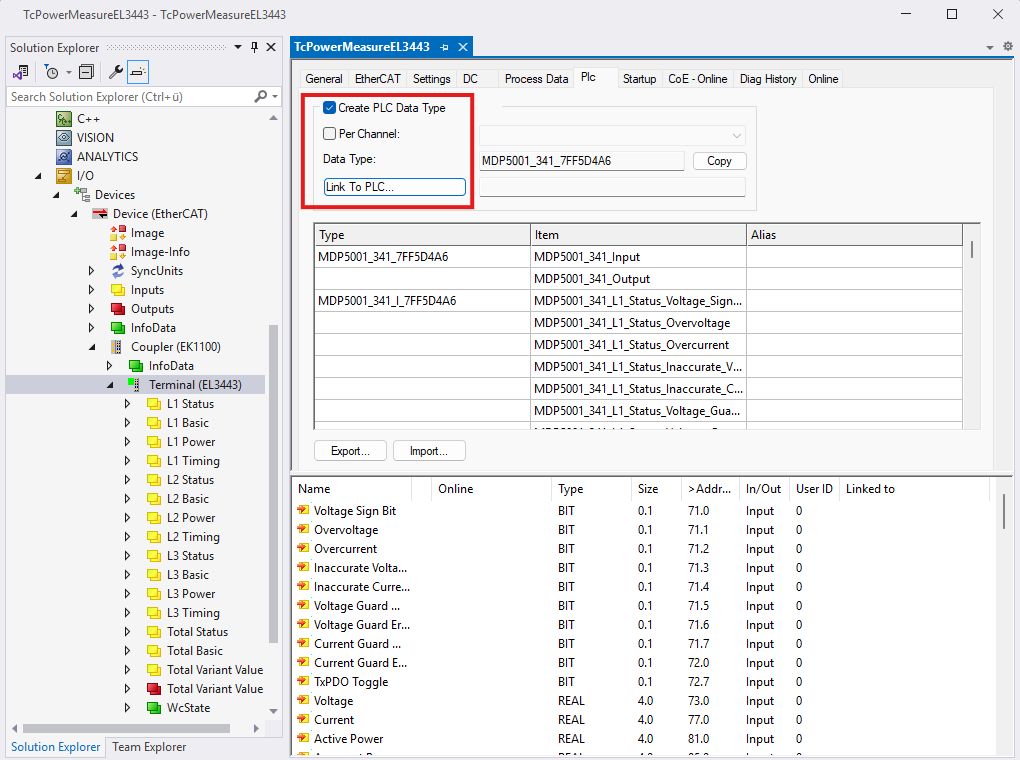1020x760 pixels.
Task: Switch to the Process Data tab
Action: point(536,79)
